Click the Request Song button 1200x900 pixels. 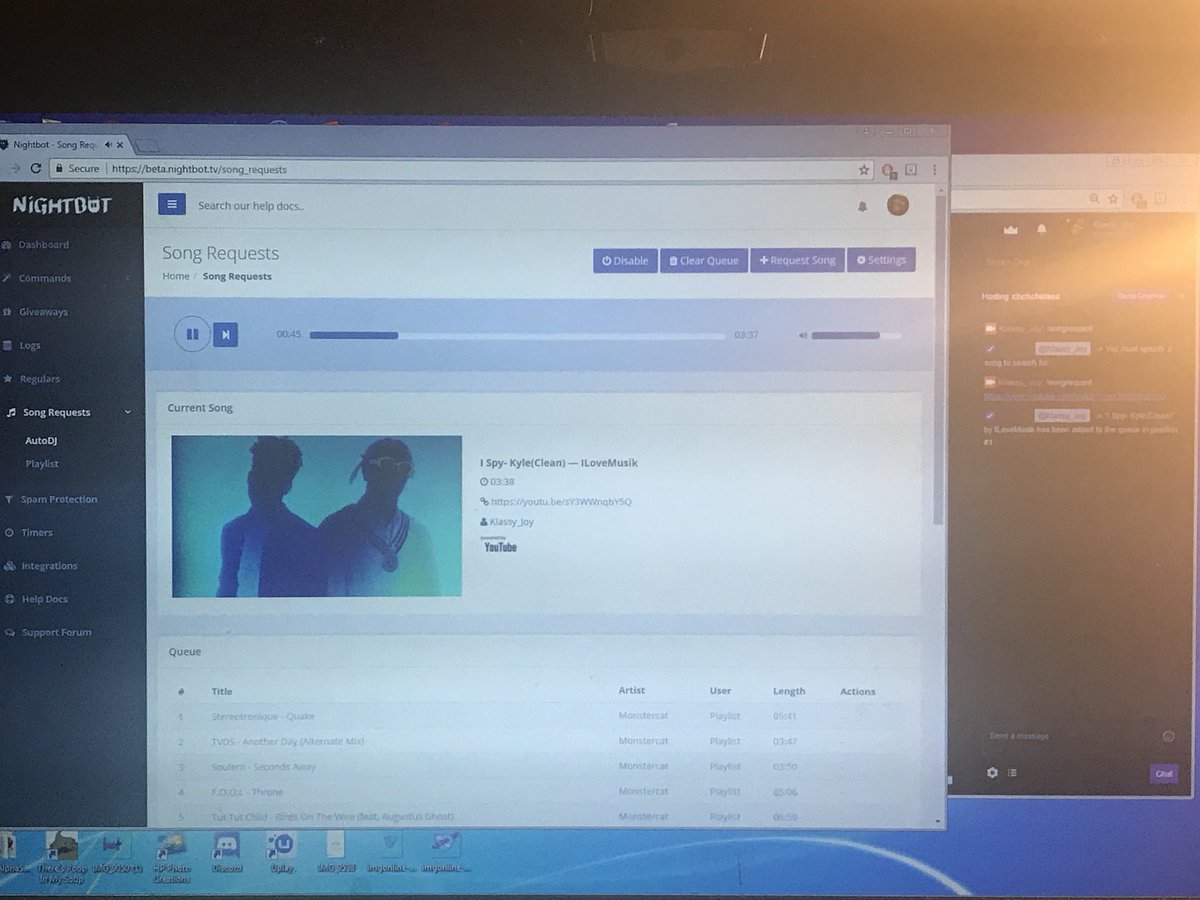tap(797, 260)
